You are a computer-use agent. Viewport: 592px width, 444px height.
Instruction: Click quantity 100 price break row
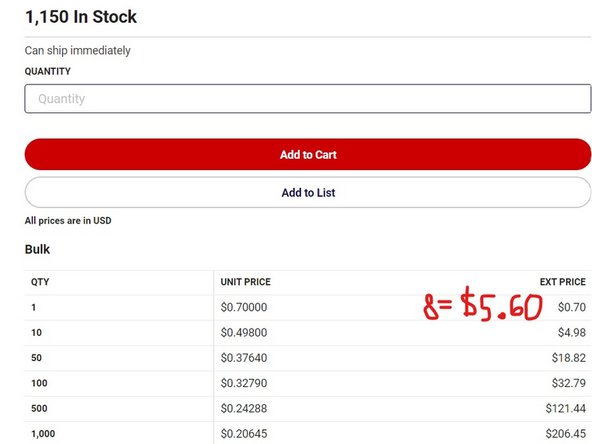(x=308, y=383)
